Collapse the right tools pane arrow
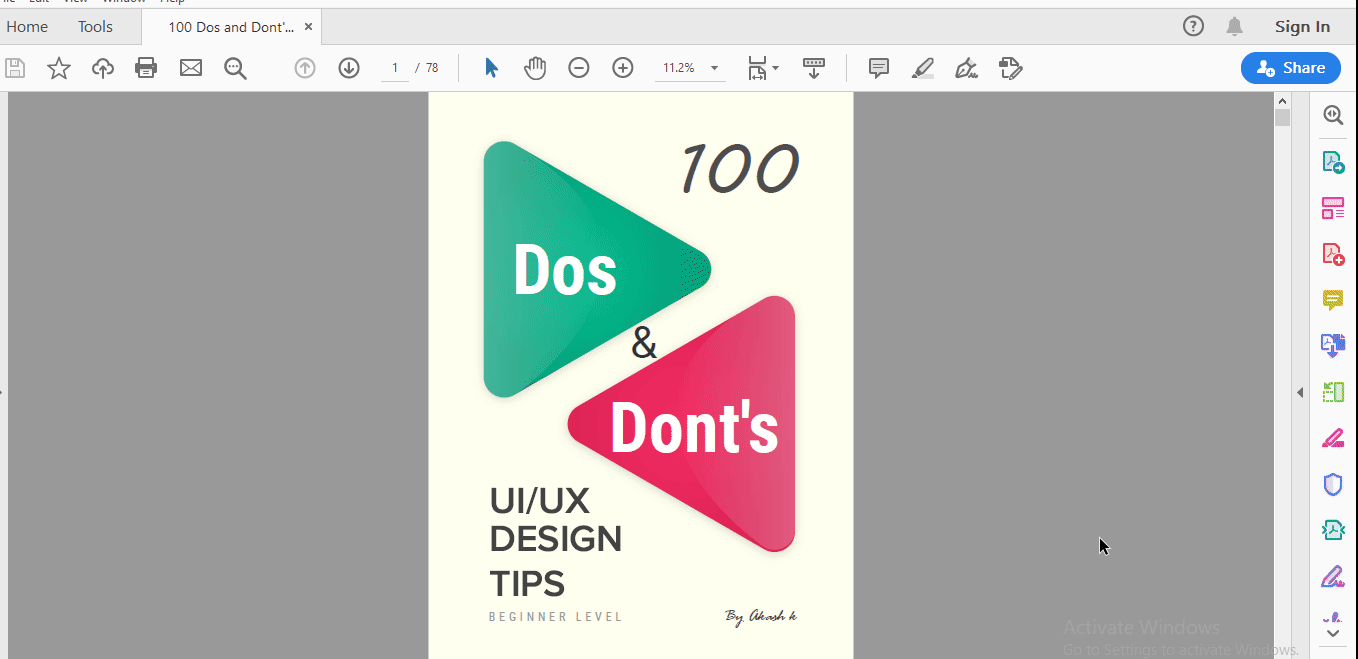1358x659 pixels. click(x=1300, y=393)
